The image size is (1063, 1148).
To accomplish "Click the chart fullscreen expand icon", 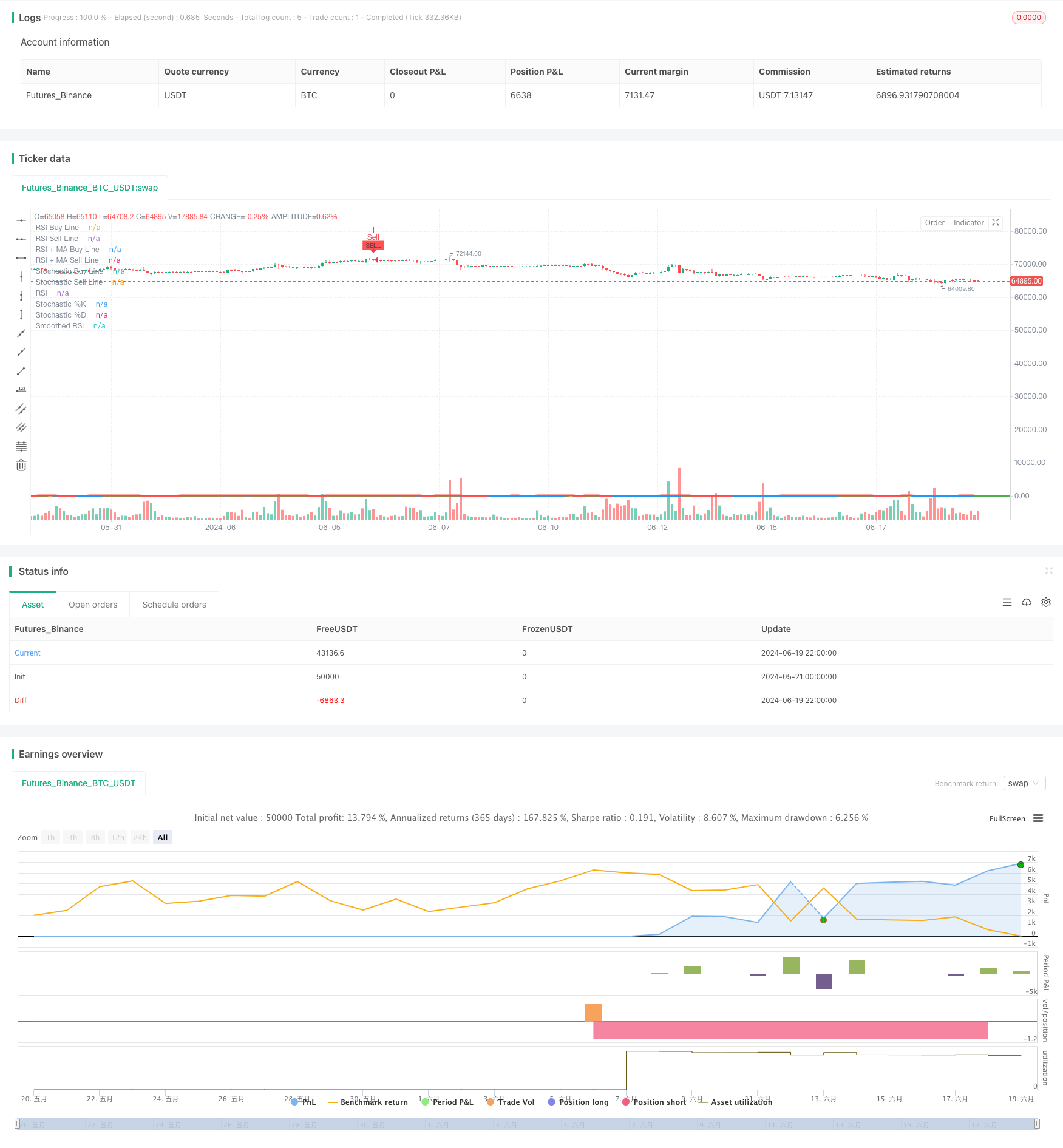I will coord(995,223).
